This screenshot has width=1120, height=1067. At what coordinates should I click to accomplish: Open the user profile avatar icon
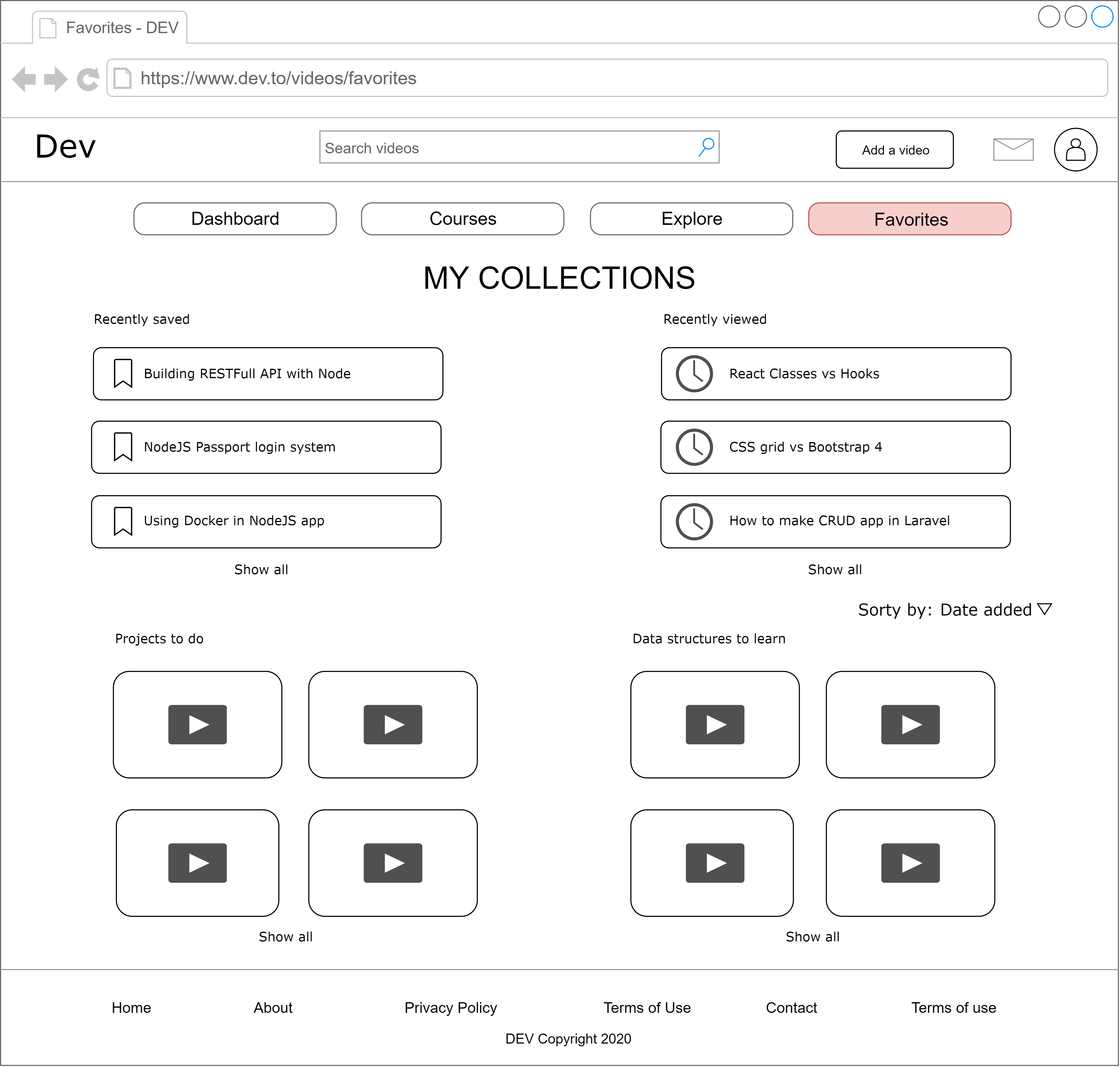pos(1076,150)
